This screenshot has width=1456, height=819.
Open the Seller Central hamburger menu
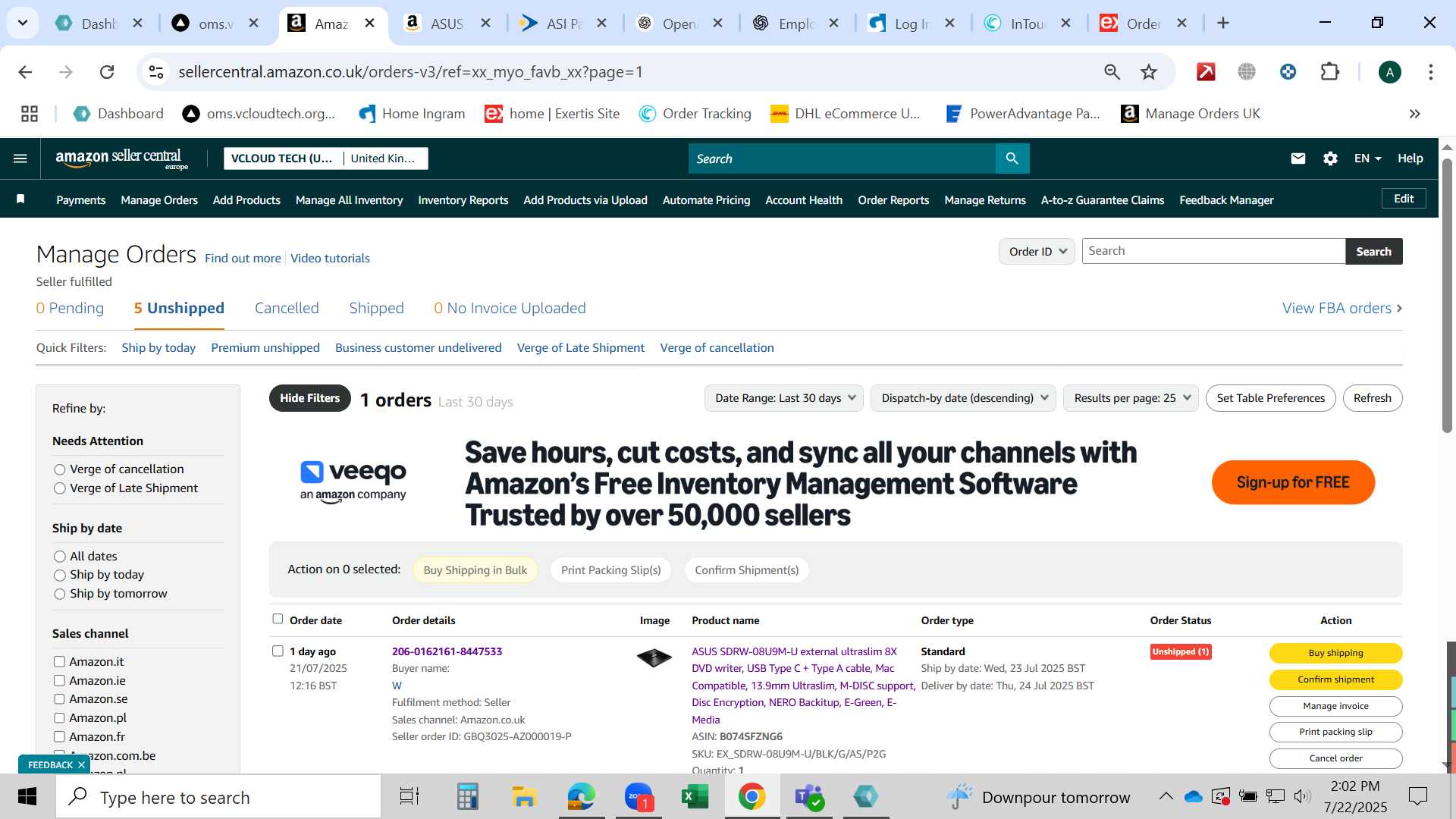click(20, 158)
